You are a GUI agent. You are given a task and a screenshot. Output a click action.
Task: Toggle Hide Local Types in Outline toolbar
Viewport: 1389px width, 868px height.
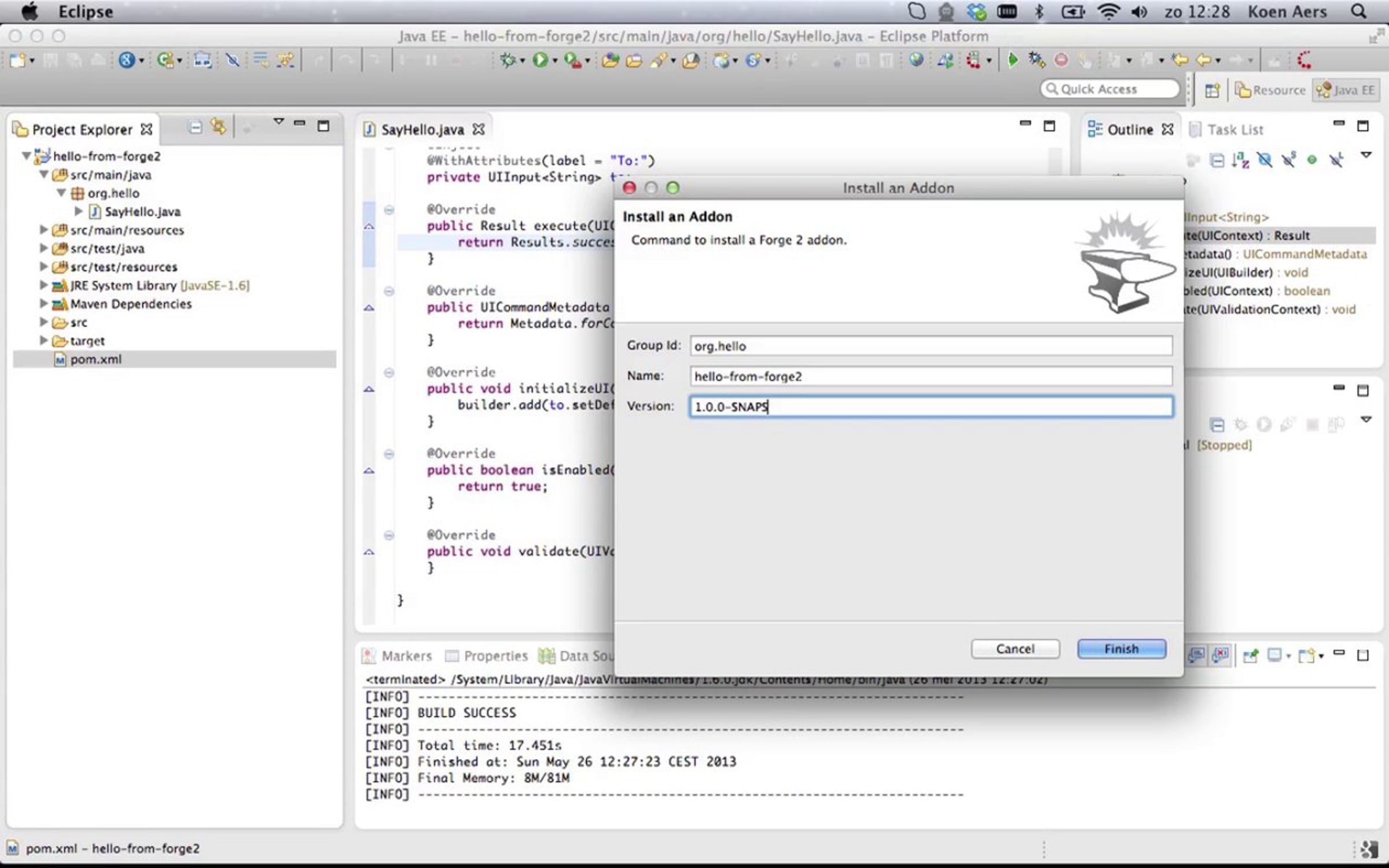[x=1336, y=160]
